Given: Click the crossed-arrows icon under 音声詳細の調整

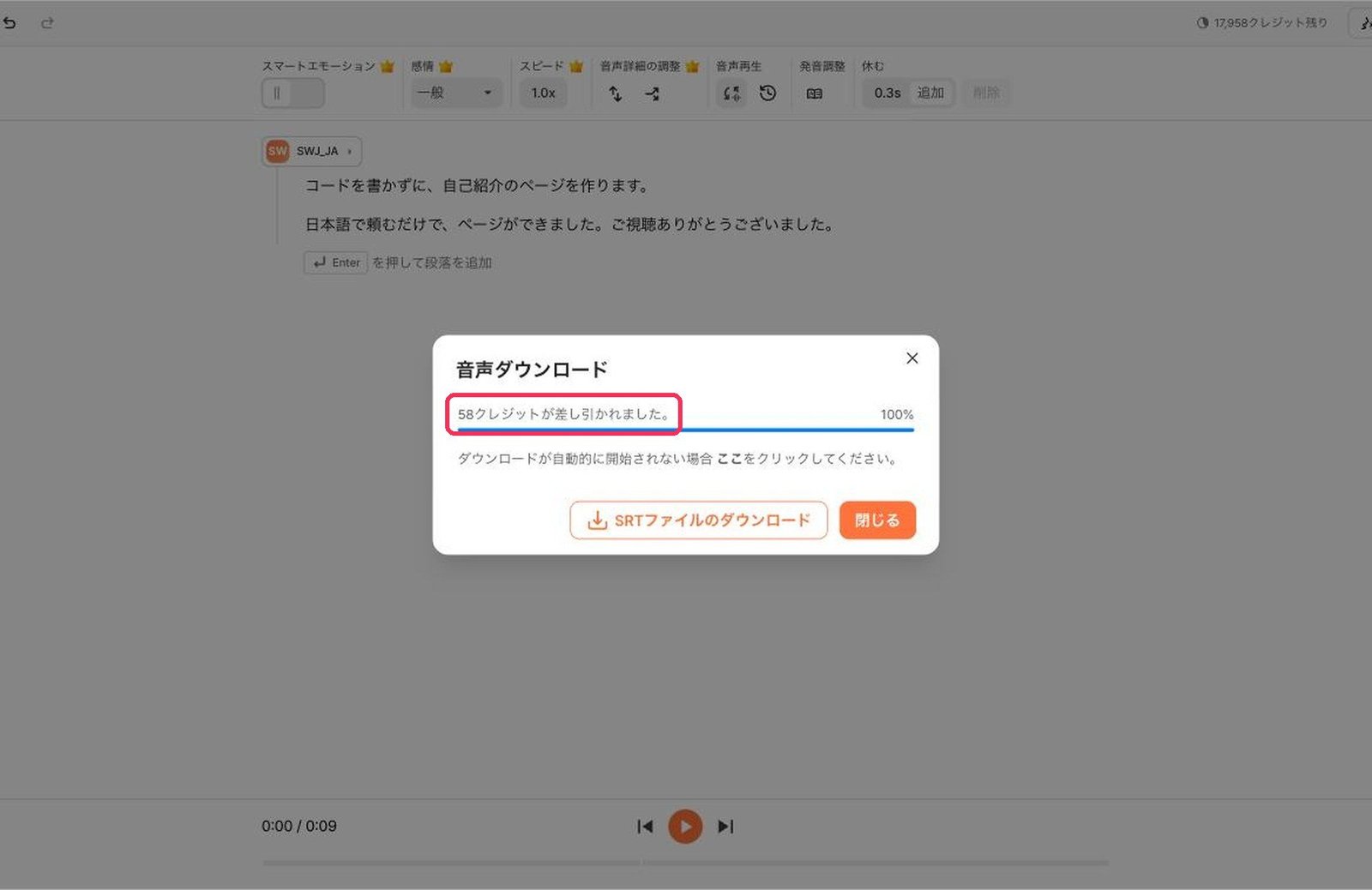Looking at the screenshot, I should pyautogui.click(x=653, y=93).
